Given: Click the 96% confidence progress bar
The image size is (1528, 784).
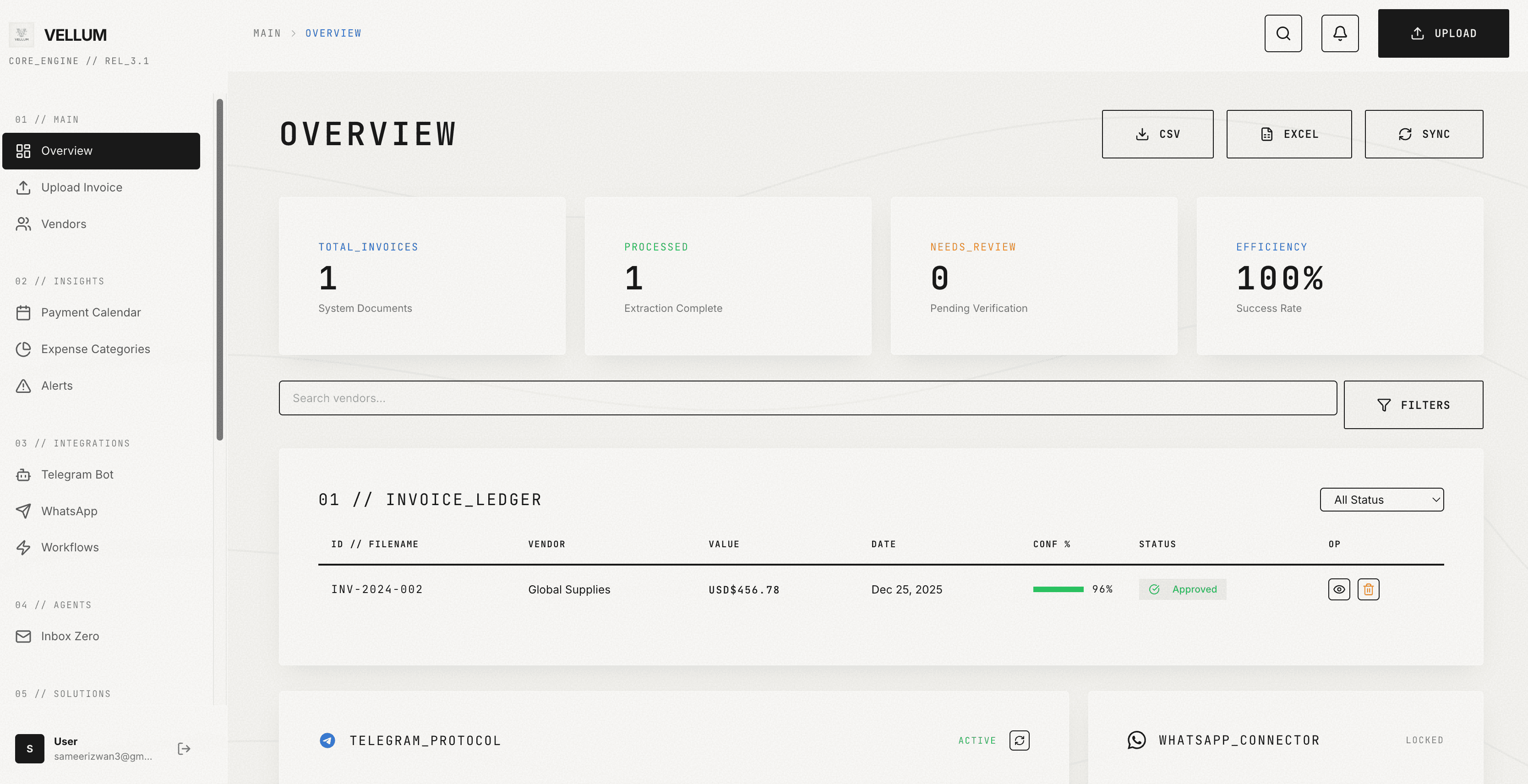Looking at the screenshot, I should [x=1059, y=589].
